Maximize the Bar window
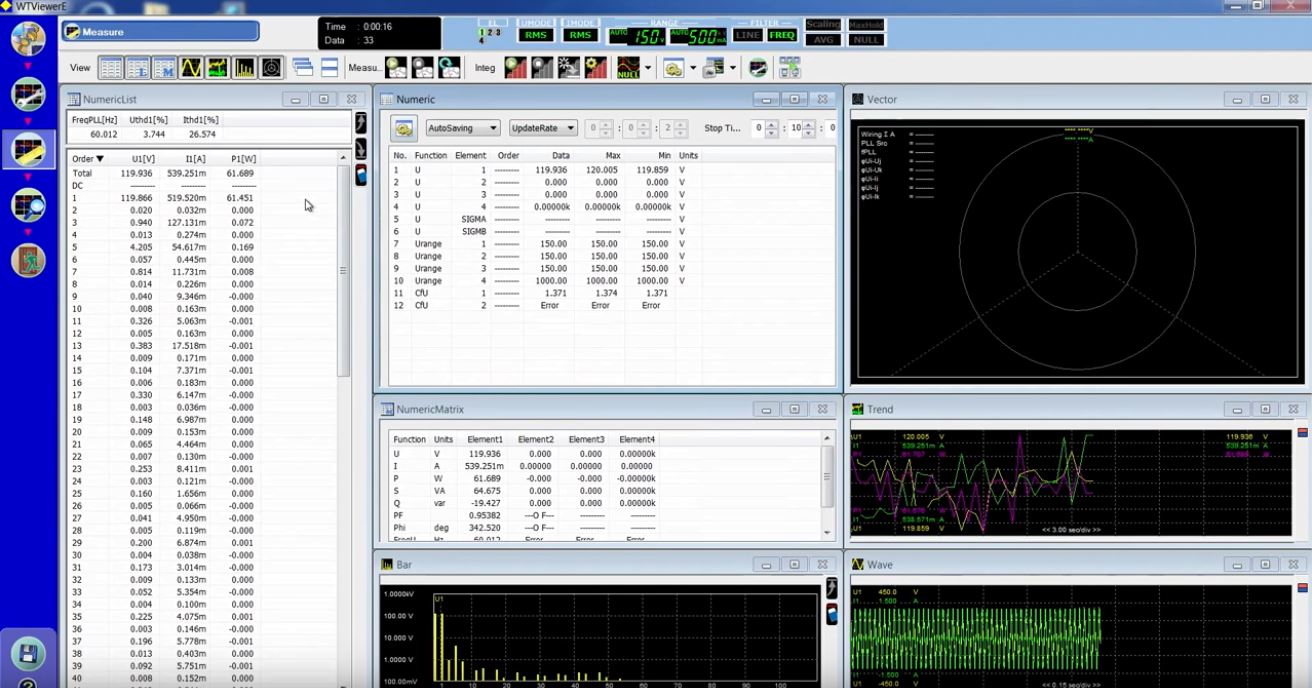 (794, 565)
